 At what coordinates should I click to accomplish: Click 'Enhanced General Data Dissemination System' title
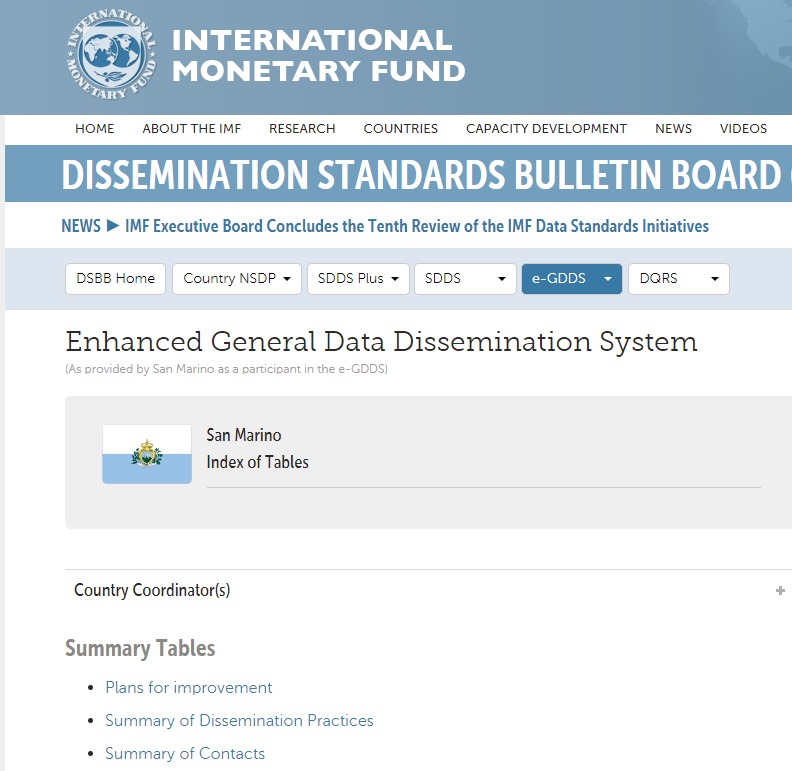[x=381, y=342]
